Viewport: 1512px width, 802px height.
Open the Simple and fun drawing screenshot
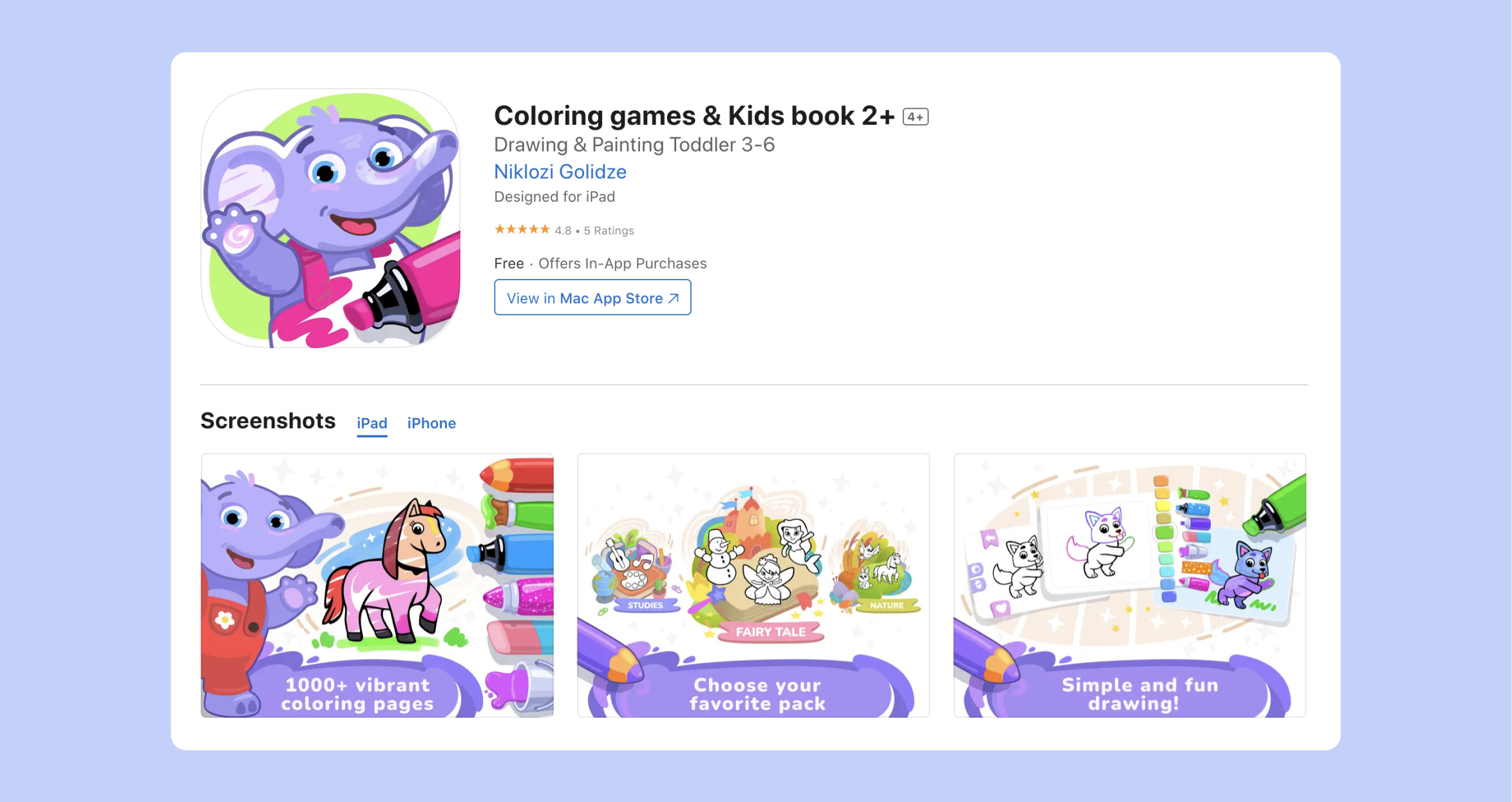[1129, 586]
